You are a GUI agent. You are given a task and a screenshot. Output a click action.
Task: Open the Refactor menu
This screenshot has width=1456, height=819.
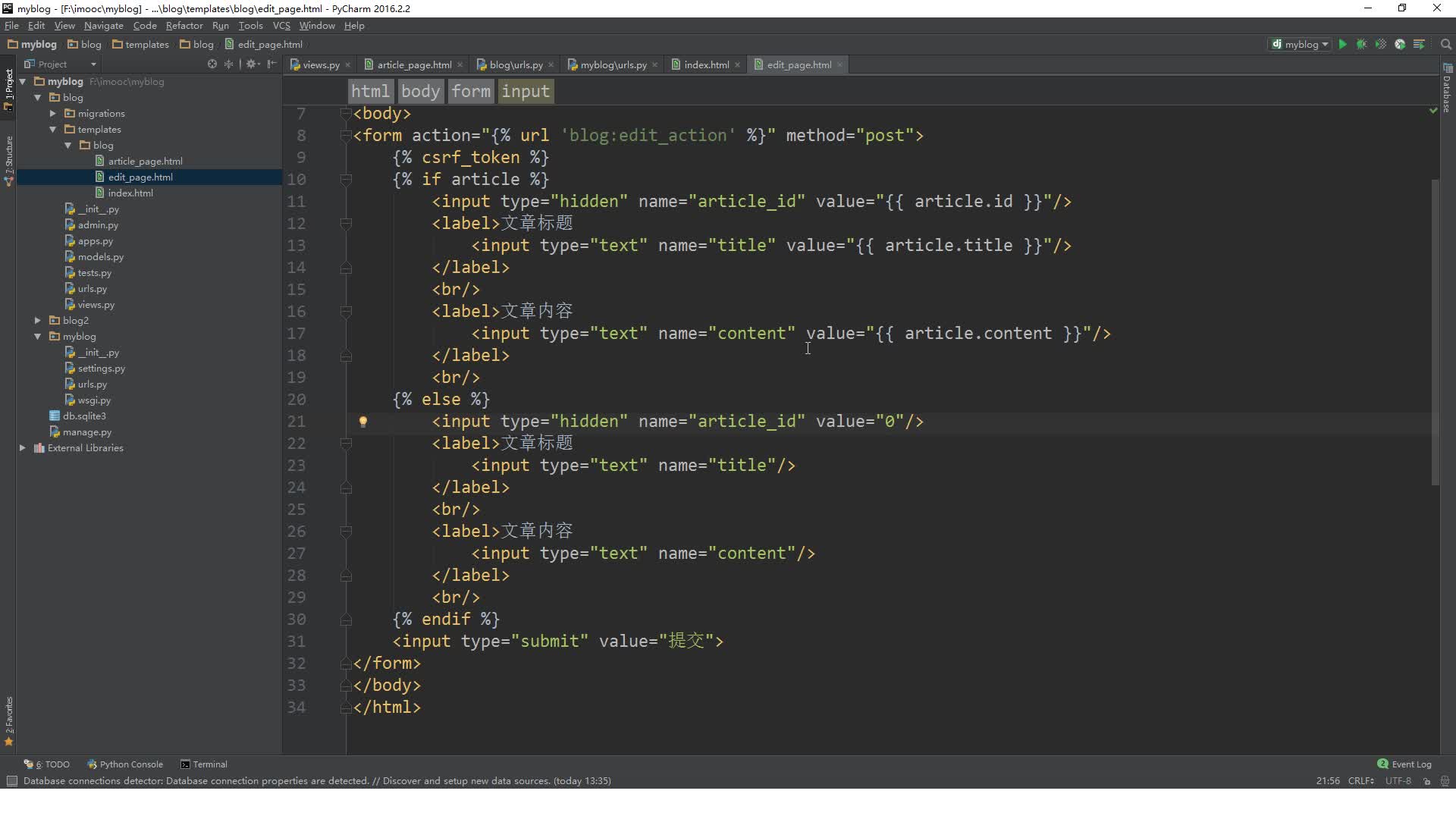(x=184, y=25)
